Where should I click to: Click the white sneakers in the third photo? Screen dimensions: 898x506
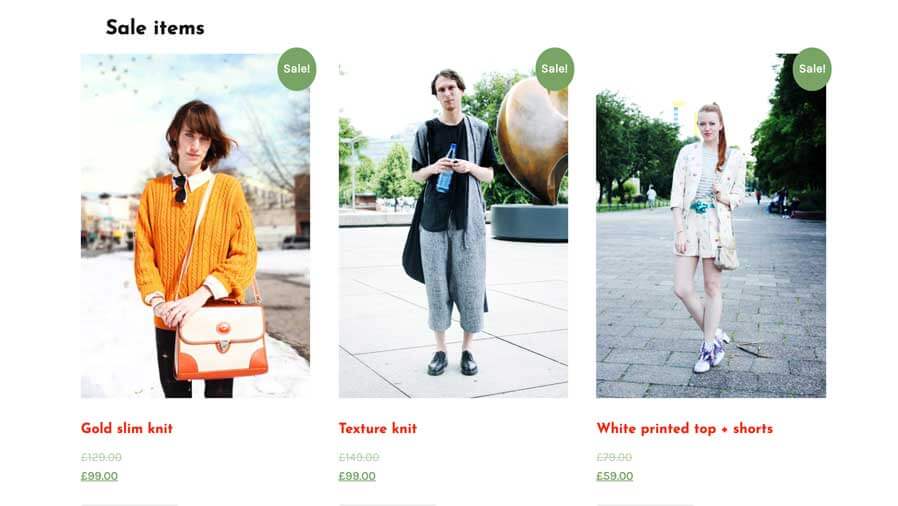(x=710, y=350)
